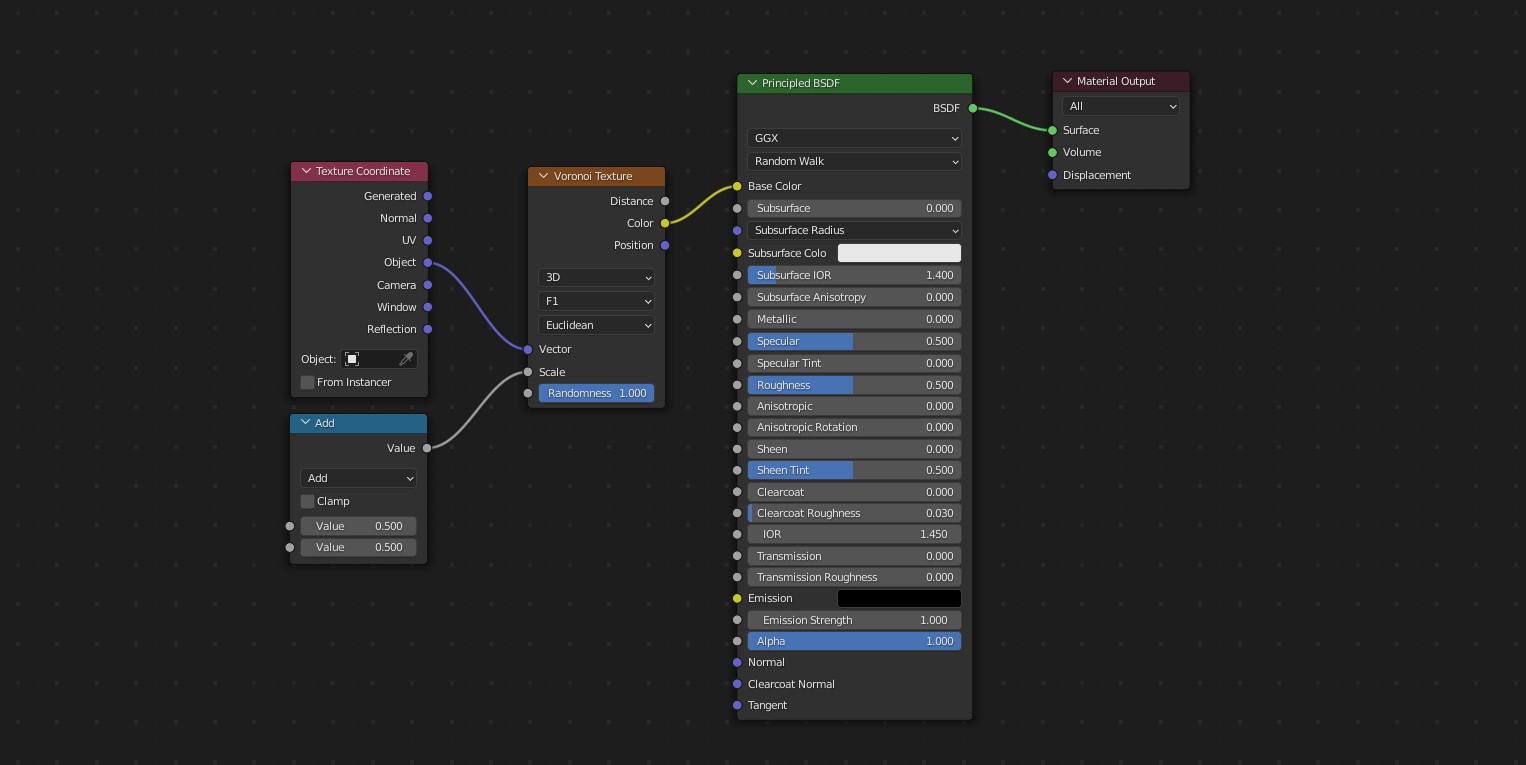Enable From Instancer on Texture Coordinate
The width and height of the screenshot is (1526, 765).
click(307, 382)
